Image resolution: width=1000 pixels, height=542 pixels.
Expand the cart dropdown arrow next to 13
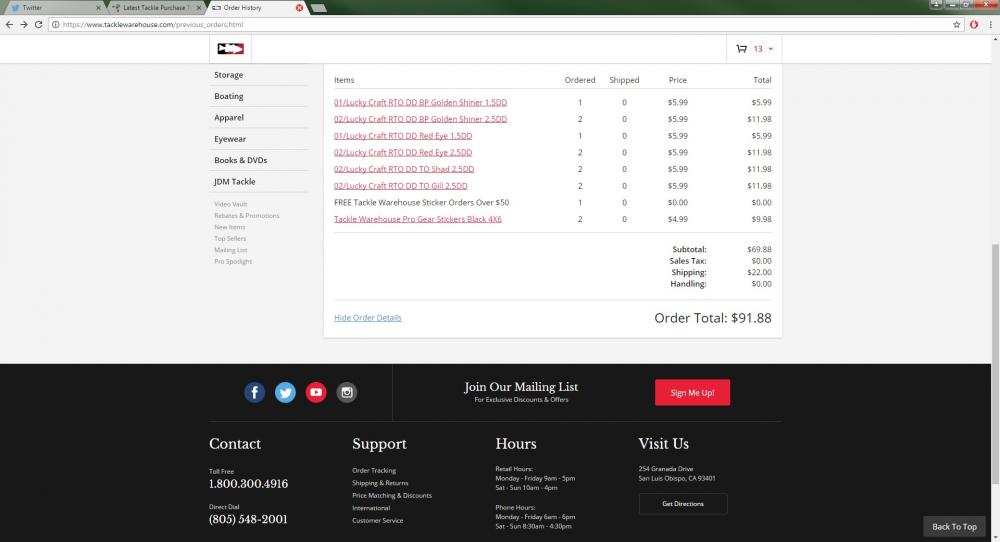tap(770, 48)
